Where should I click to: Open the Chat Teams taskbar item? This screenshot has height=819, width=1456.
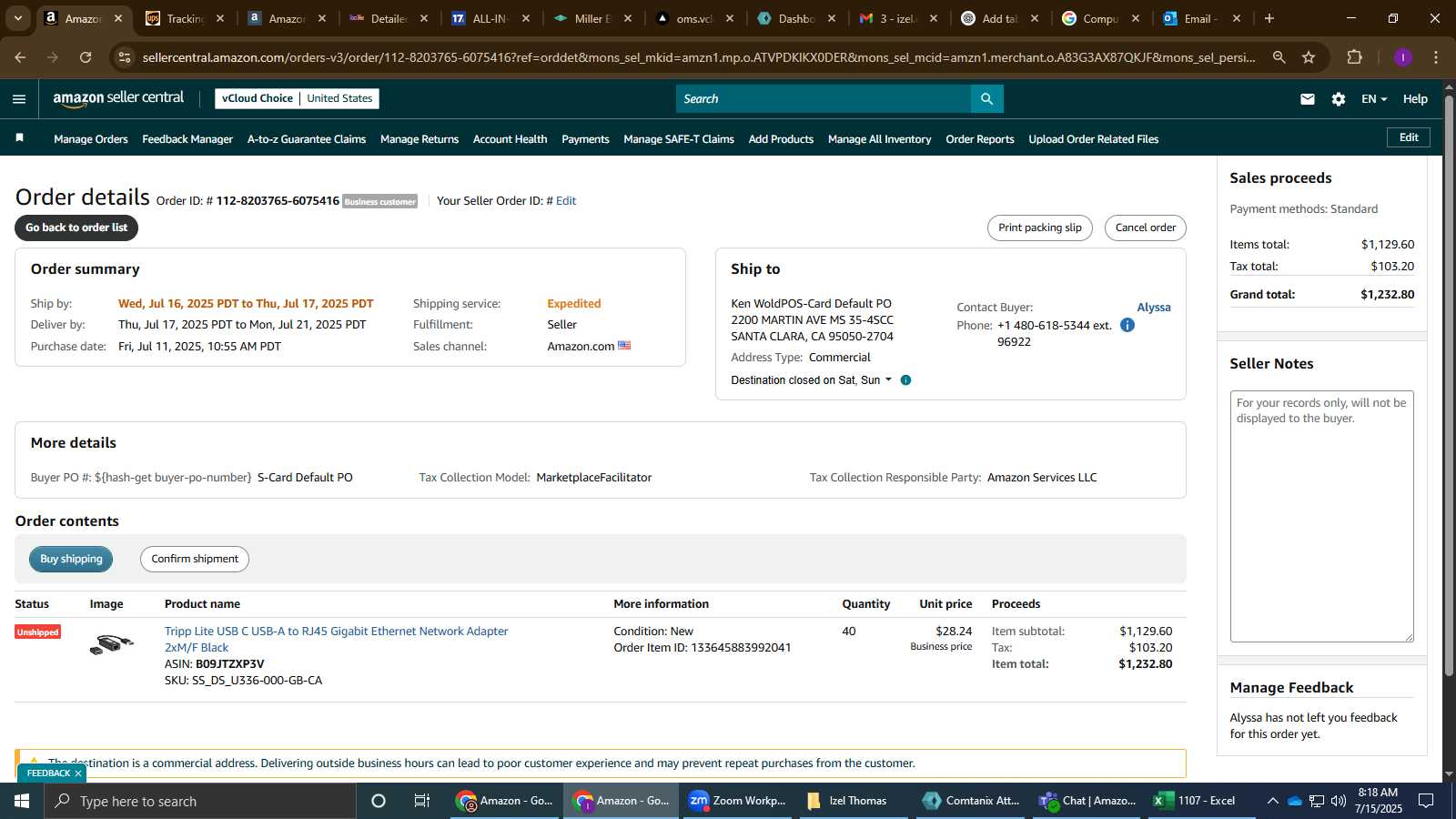[1087, 801]
